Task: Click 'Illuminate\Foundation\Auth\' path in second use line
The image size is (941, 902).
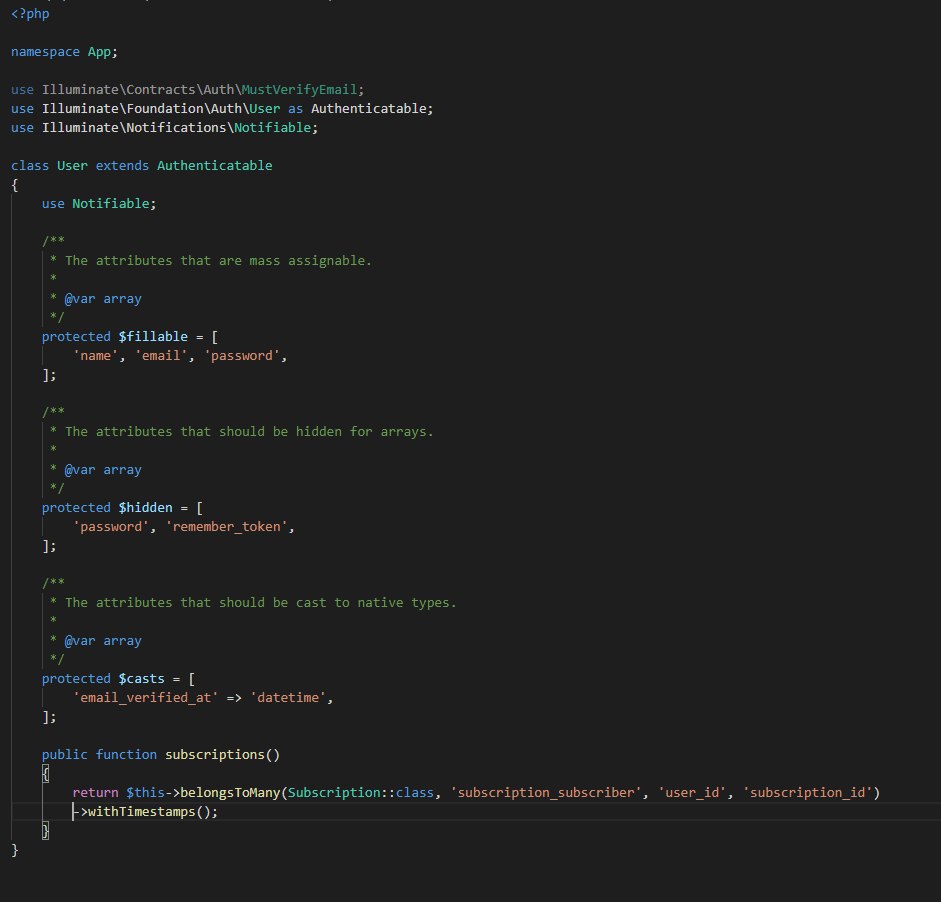Action: (x=145, y=109)
